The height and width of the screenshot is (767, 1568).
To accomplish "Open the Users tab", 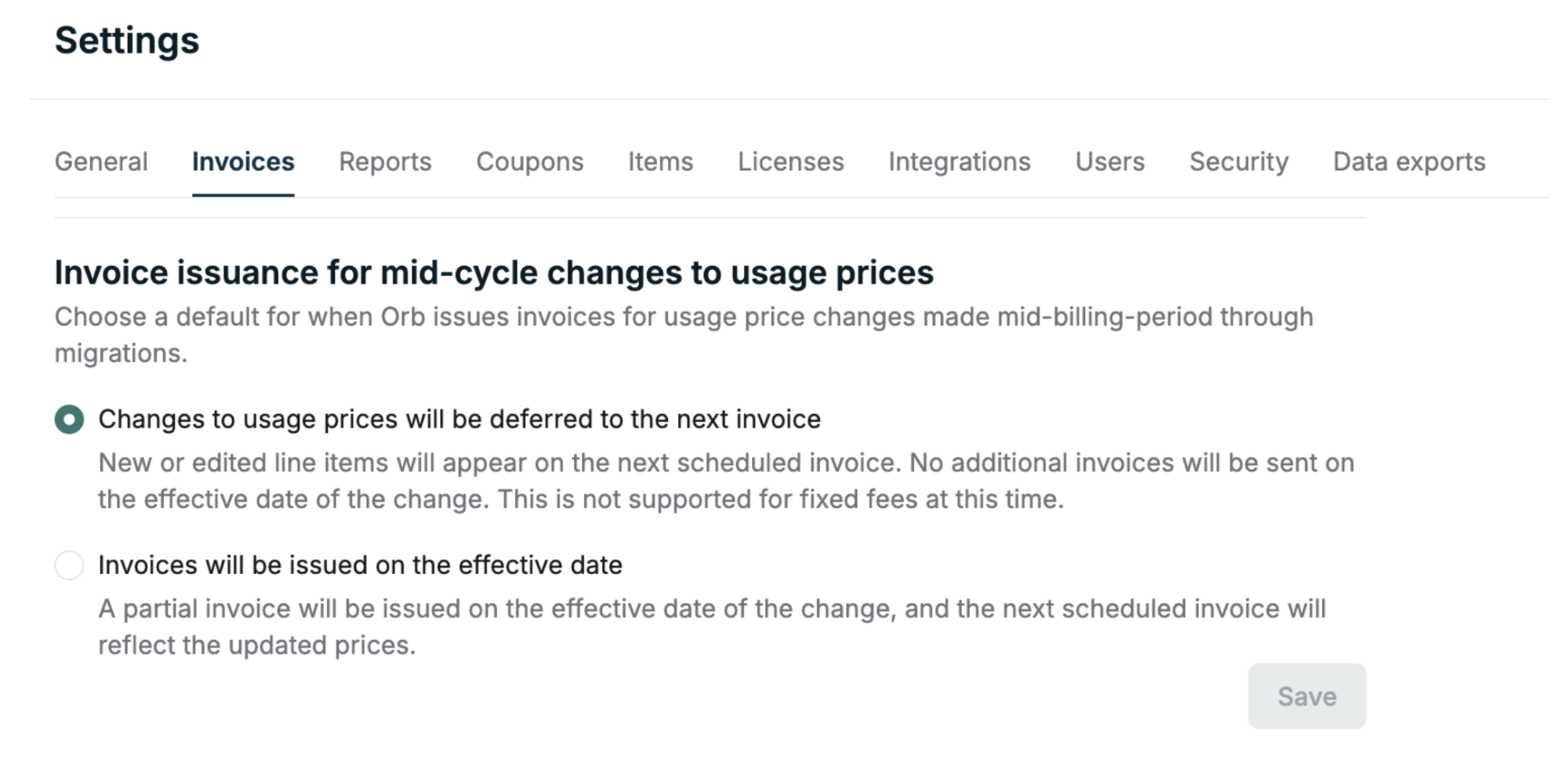I will click(1110, 162).
